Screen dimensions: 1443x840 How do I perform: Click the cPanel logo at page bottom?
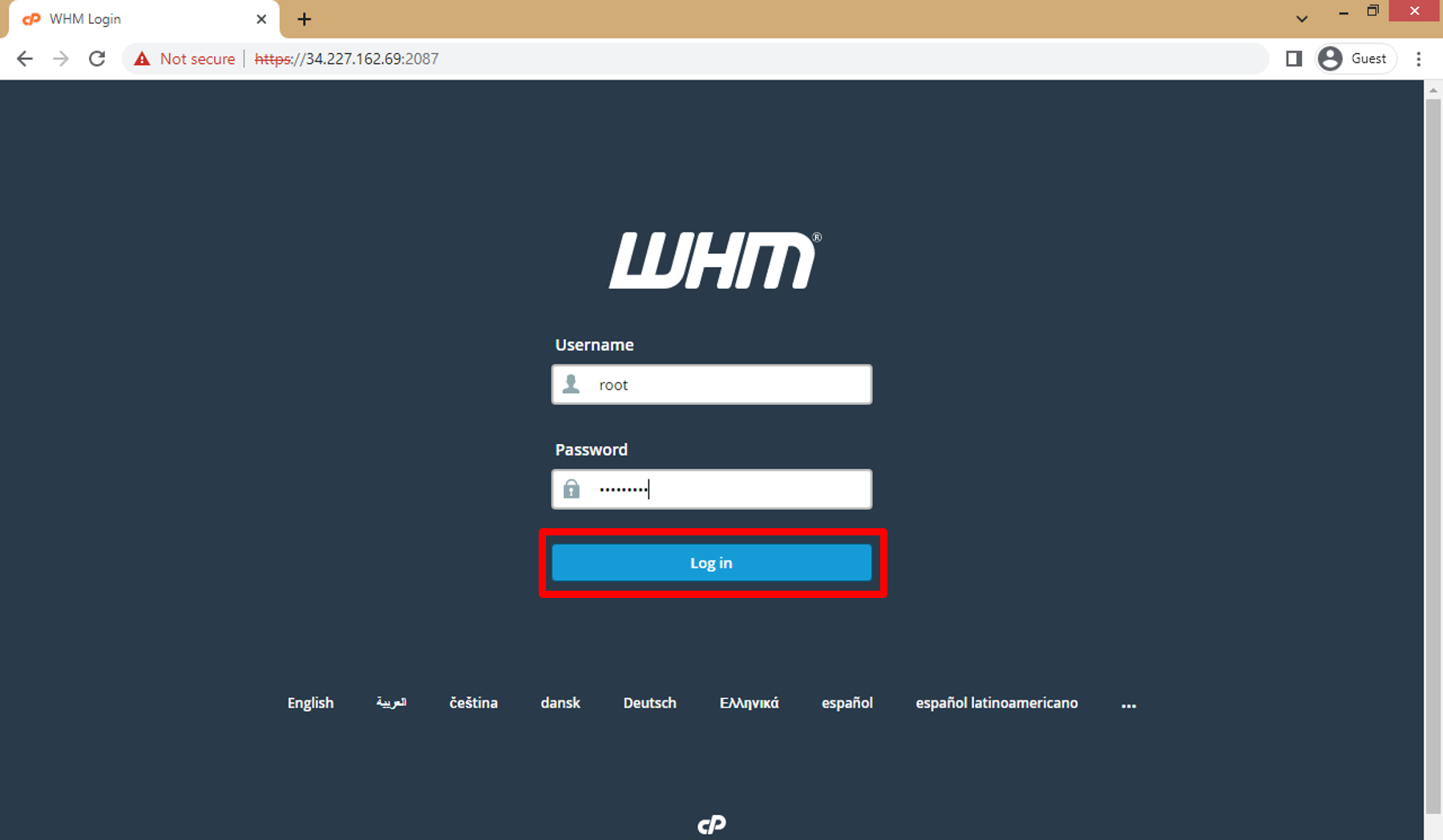tap(711, 825)
